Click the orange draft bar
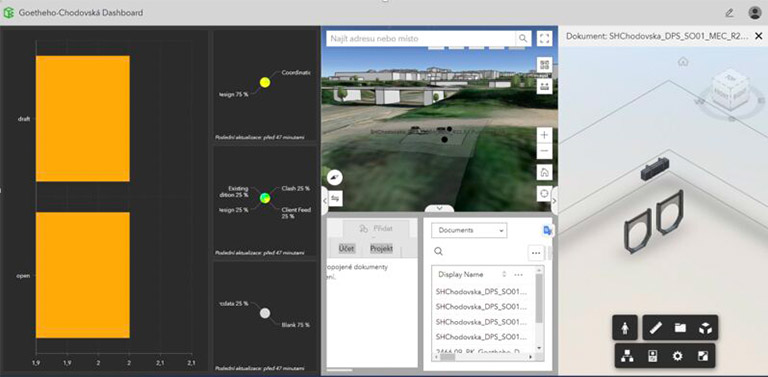768x377 pixels. 83,118
